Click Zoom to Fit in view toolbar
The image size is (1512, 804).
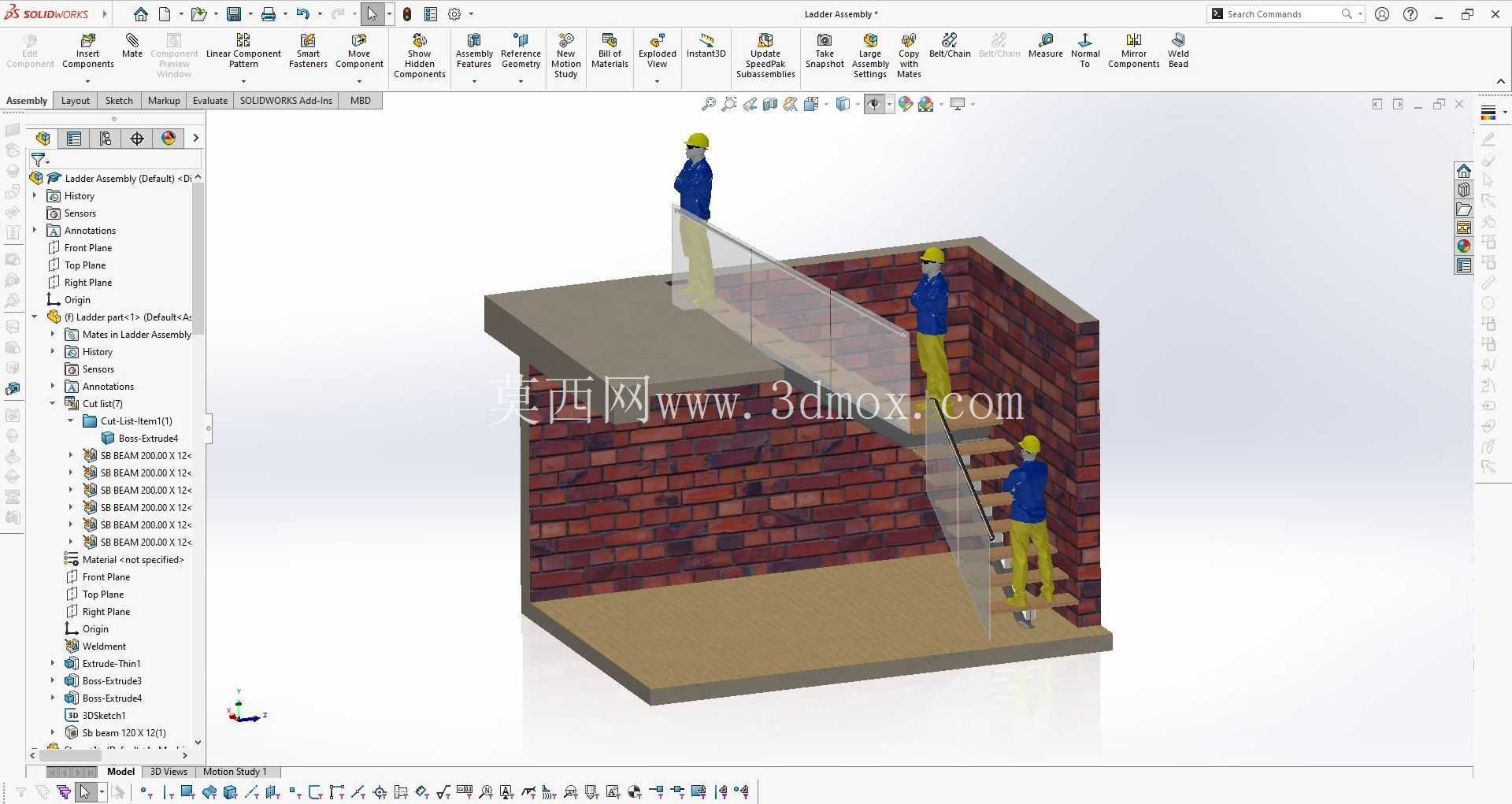[x=709, y=104]
